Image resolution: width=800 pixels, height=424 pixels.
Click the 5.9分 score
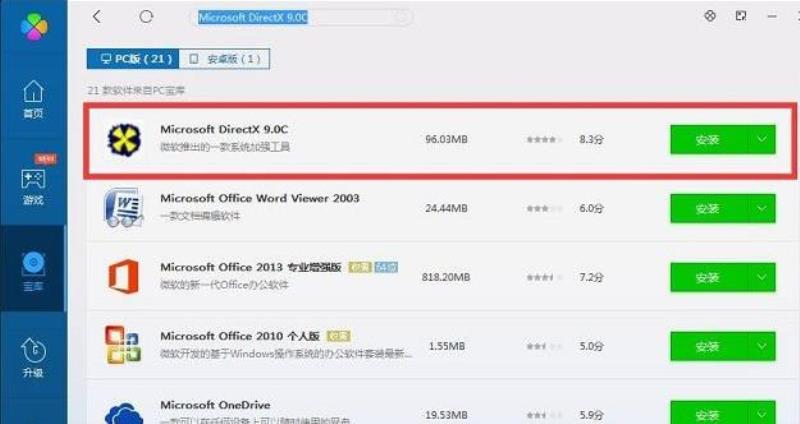point(591,415)
